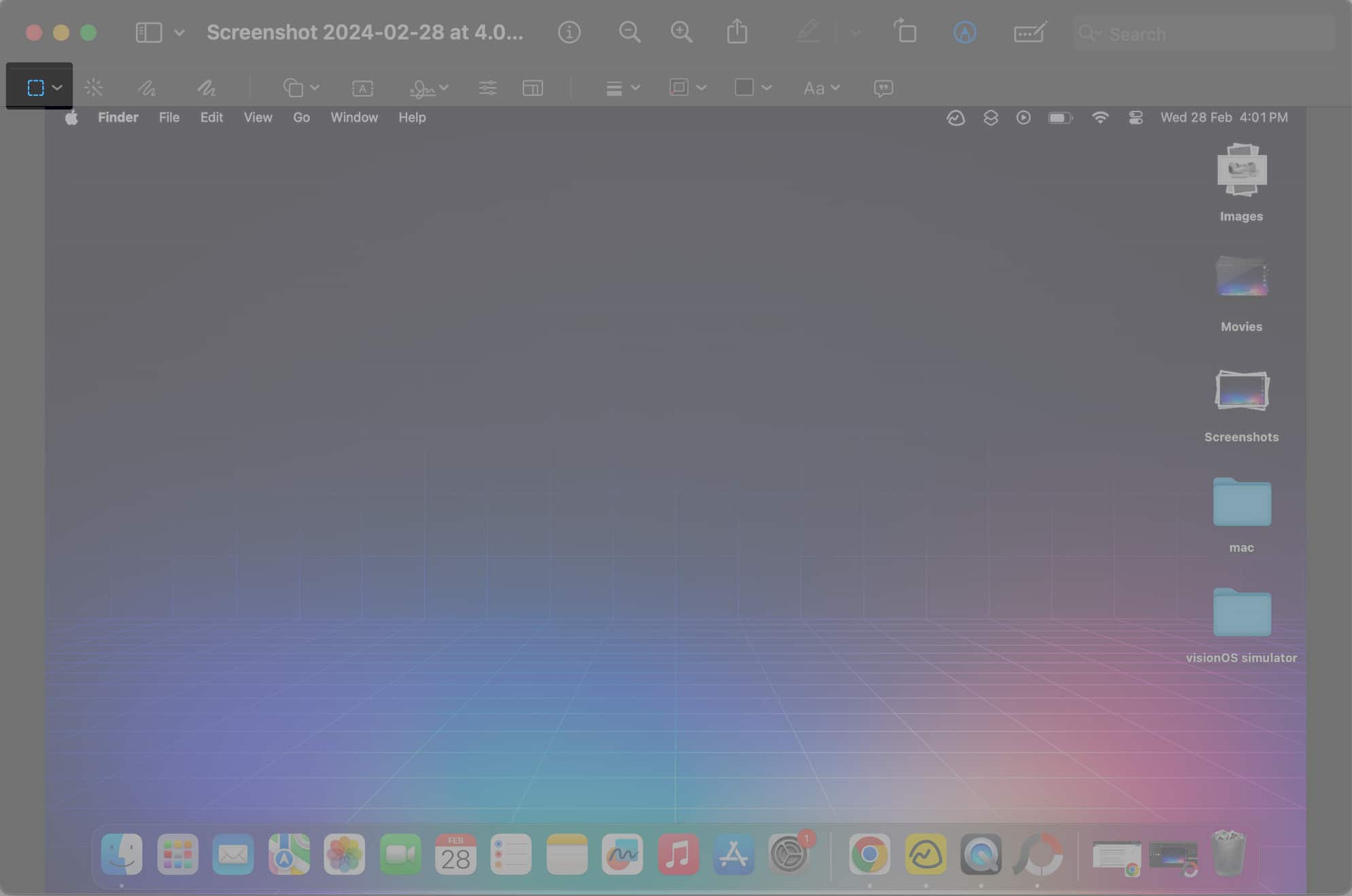Viewport: 1352px width, 896px height.
Task: Toggle the highlights adjustment panel
Action: coord(486,86)
